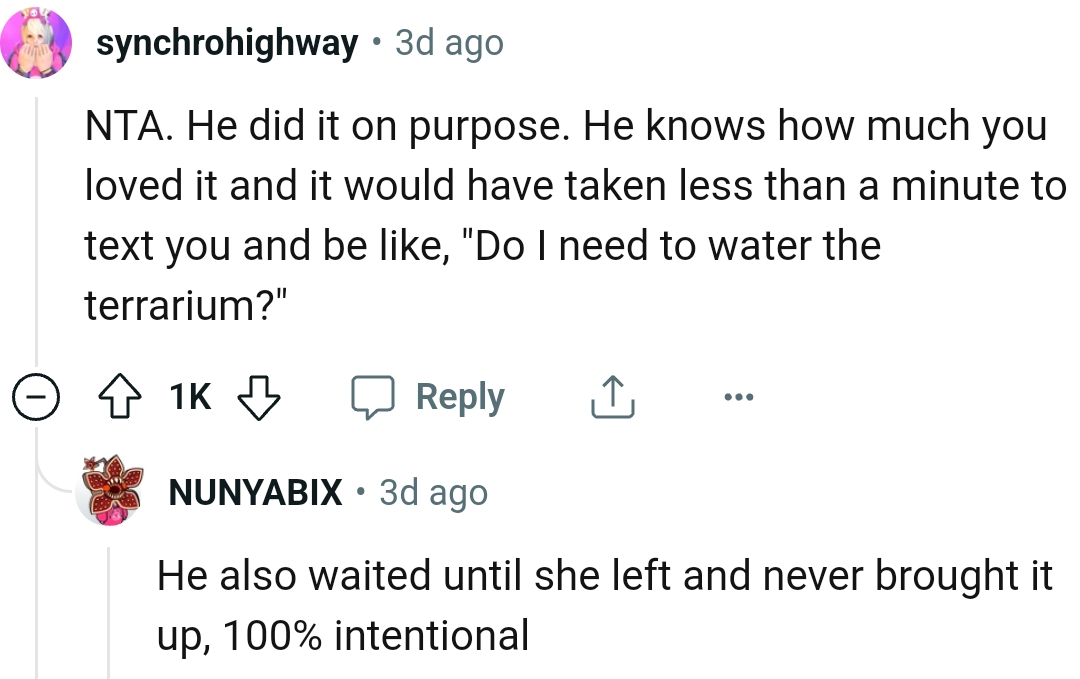The height and width of the screenshot is (679, 1080).
Task: Downvote synchrohighway's comment
Action: [x=258, y=396]
